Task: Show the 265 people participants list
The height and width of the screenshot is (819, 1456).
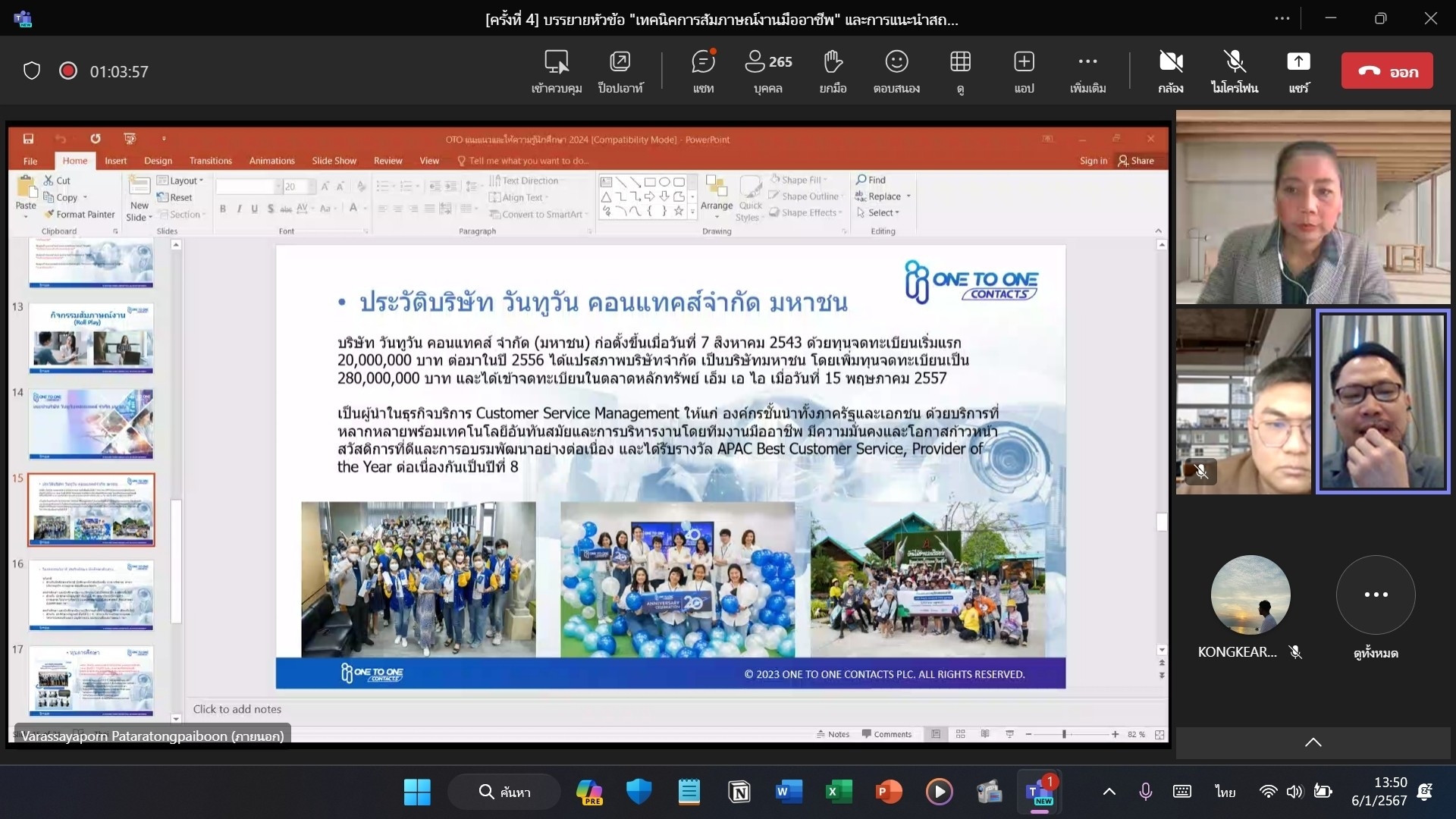Action: pos(768,71)
